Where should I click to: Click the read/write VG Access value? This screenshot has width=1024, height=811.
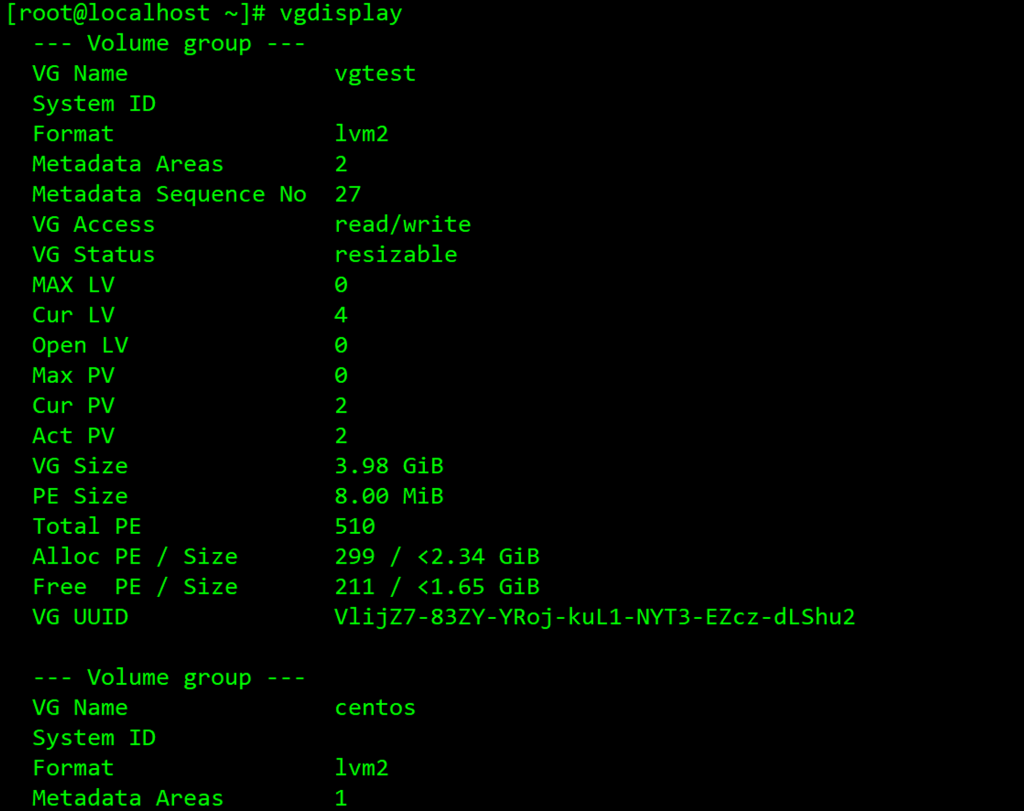(x=402, y=225)
